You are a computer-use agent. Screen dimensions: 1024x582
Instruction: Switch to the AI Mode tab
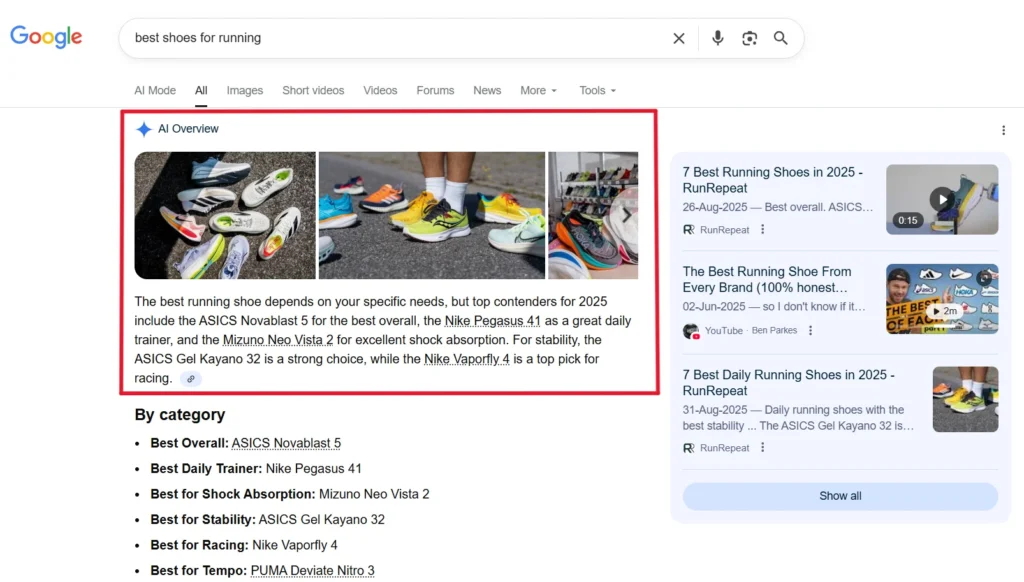pos(155,90)
